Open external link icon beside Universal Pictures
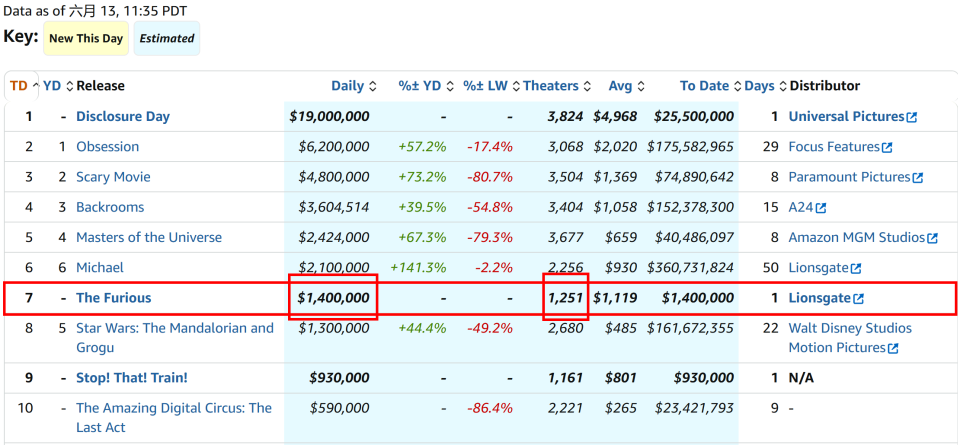This screenshot has height=445, width=960. [912, 117]
